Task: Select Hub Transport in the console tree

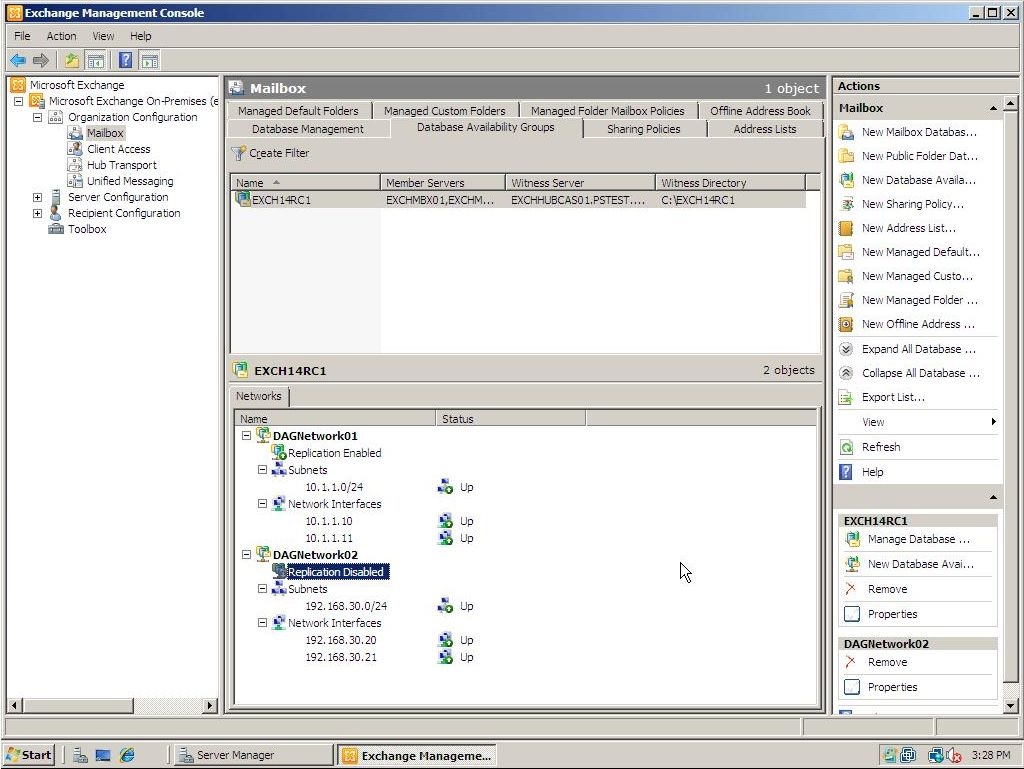Action: (x=121, y=165)
